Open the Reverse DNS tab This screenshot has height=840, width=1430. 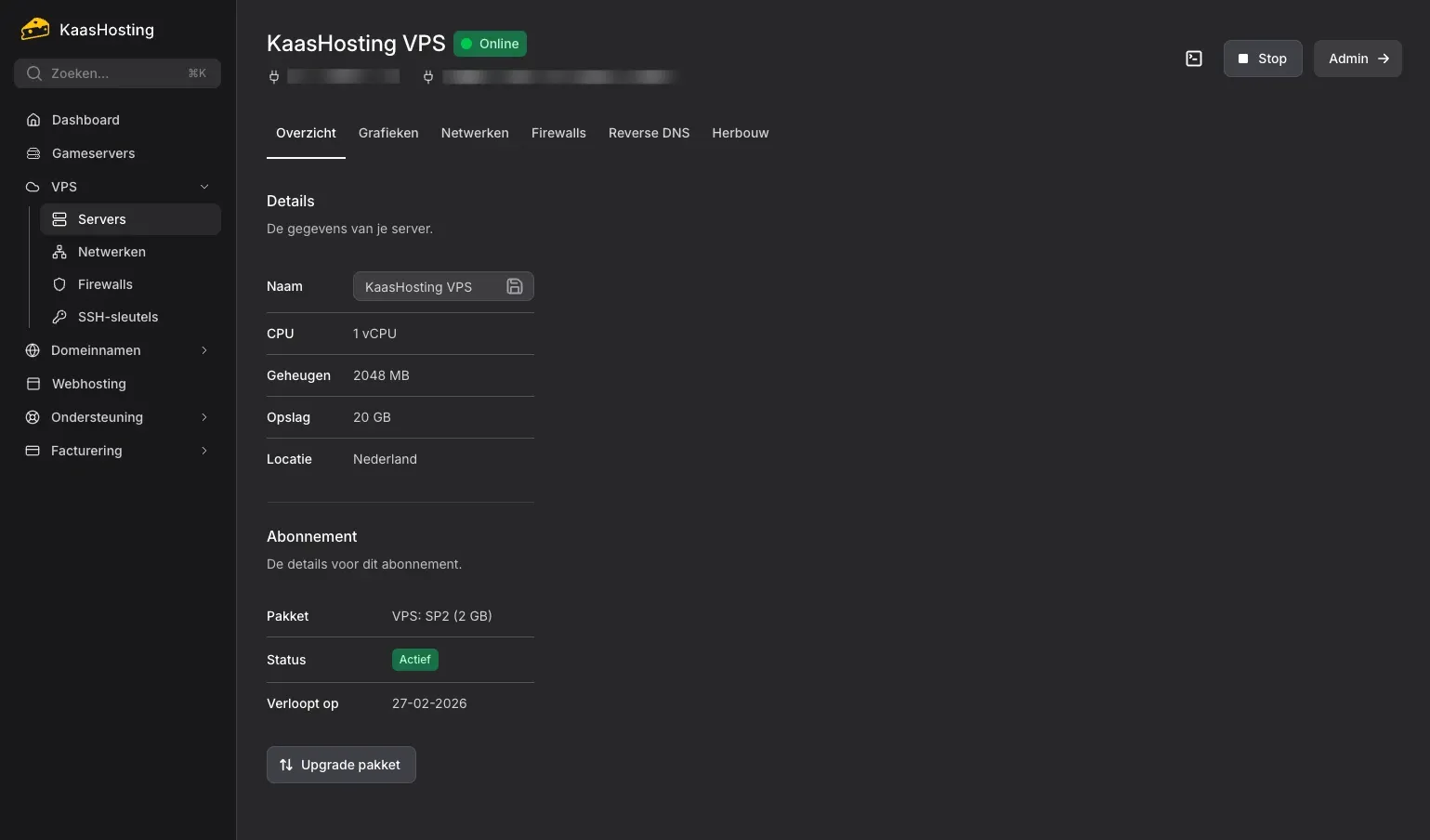(649, 133)
